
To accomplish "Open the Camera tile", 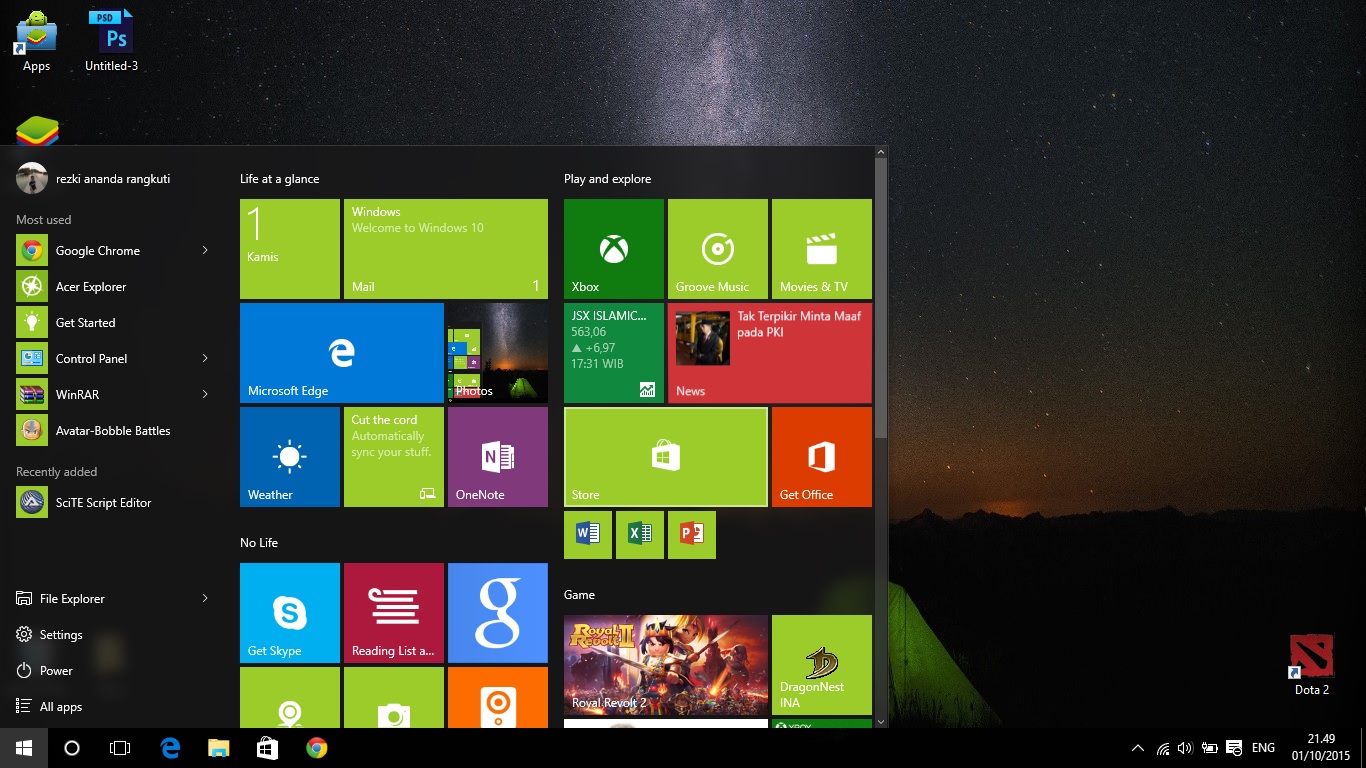I will (393, 697).
